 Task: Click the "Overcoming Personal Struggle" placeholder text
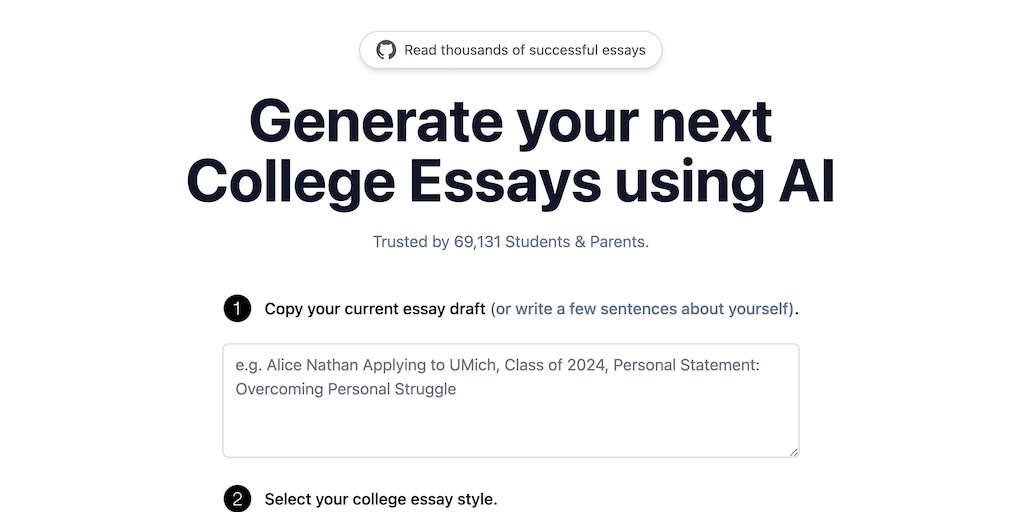tap(346, 389)
